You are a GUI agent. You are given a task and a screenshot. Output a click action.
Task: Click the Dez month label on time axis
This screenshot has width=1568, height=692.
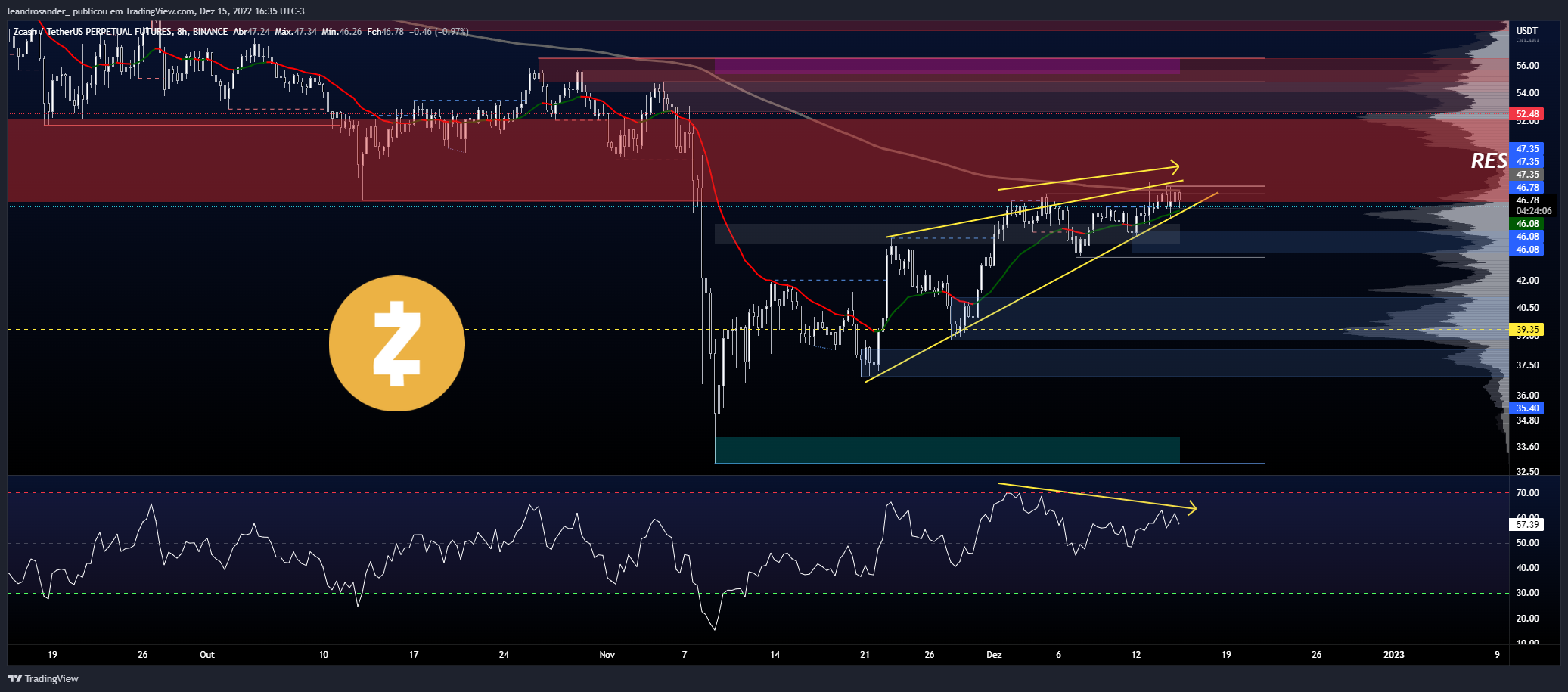994,655
